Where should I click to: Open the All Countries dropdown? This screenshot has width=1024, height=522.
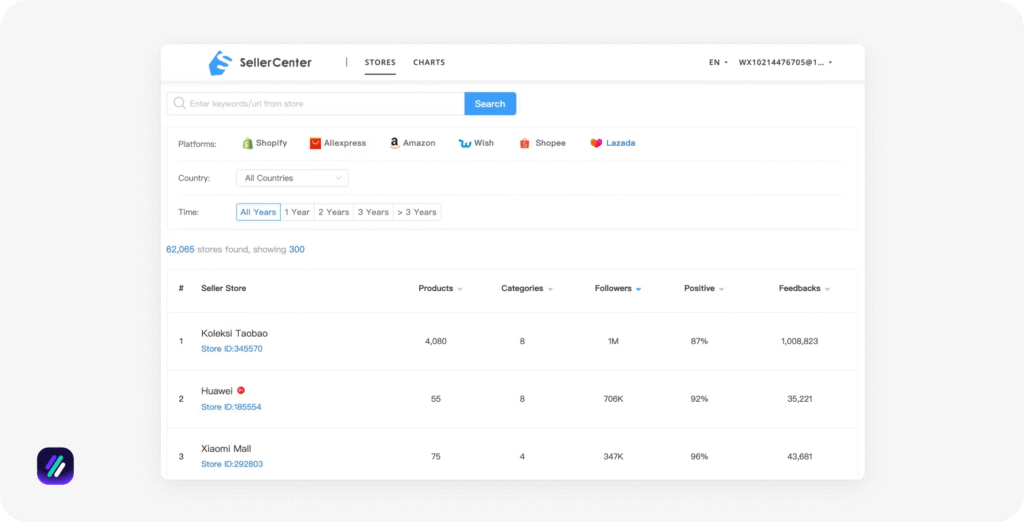(292, 178)
